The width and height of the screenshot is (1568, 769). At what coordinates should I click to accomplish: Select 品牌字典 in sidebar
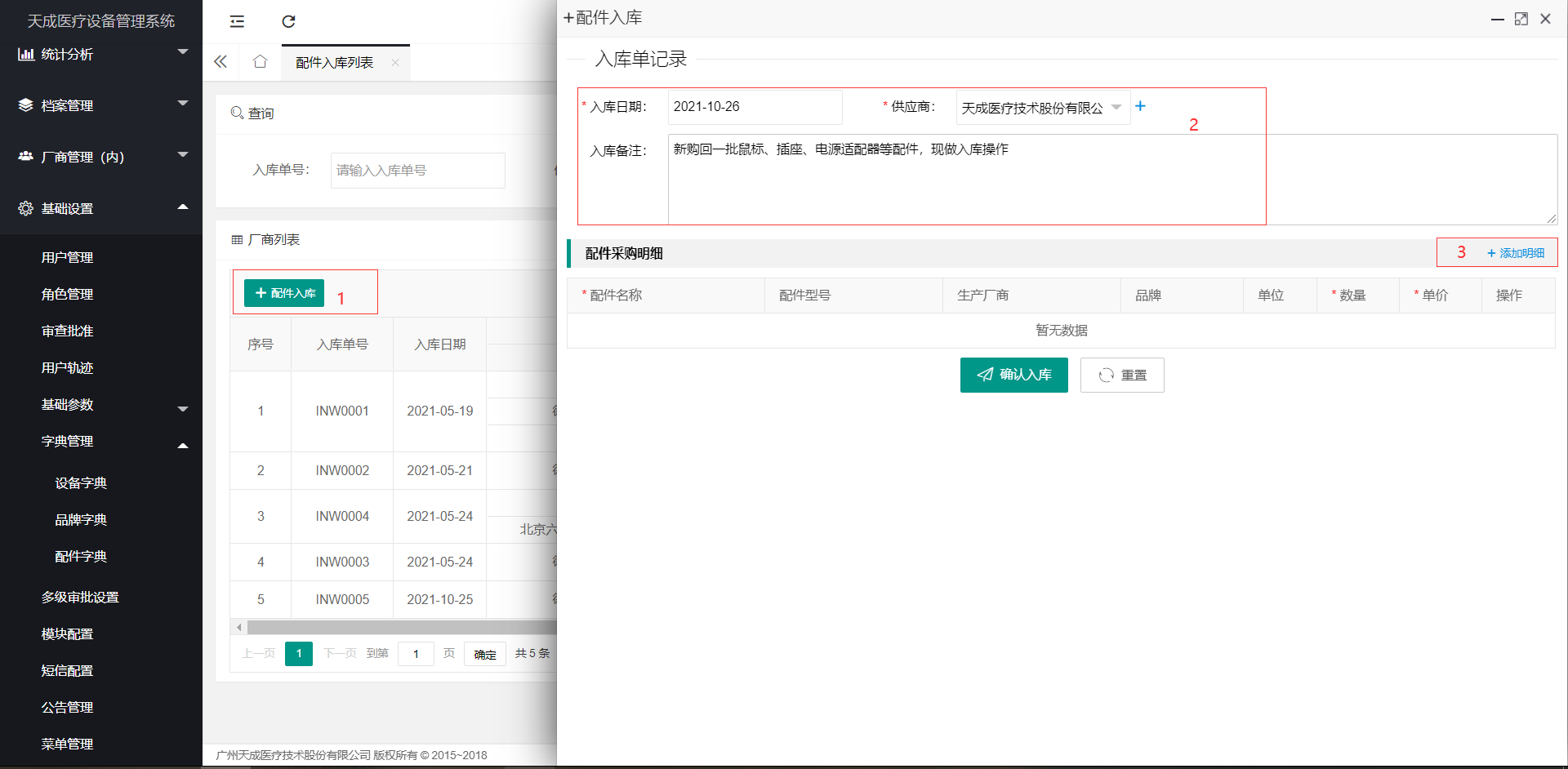click(x=81, y=519)
